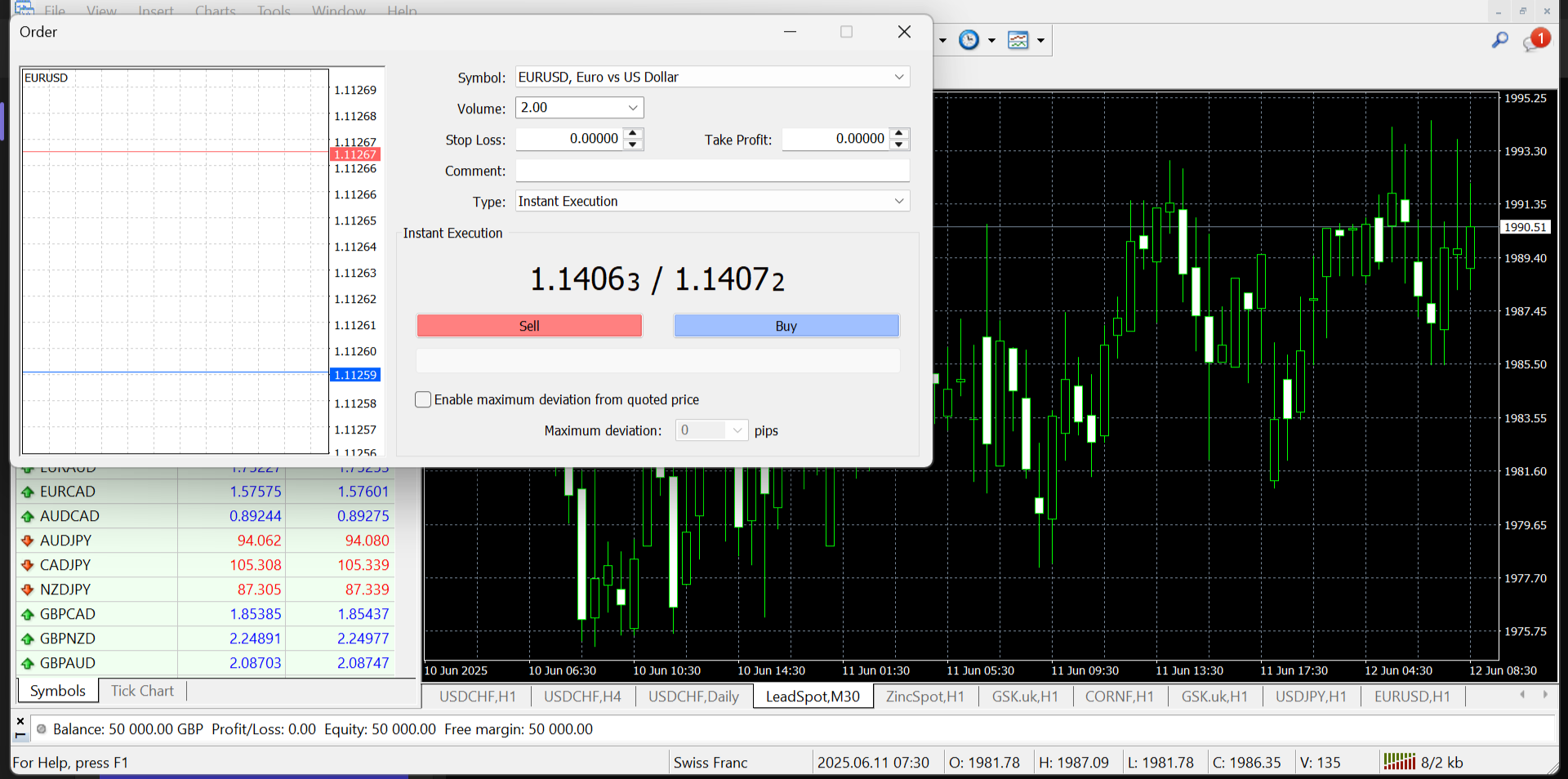Viewport: 1568px width, 779px height.
Task: Open the chart periodicity clock icon
Action: (969, 40)
